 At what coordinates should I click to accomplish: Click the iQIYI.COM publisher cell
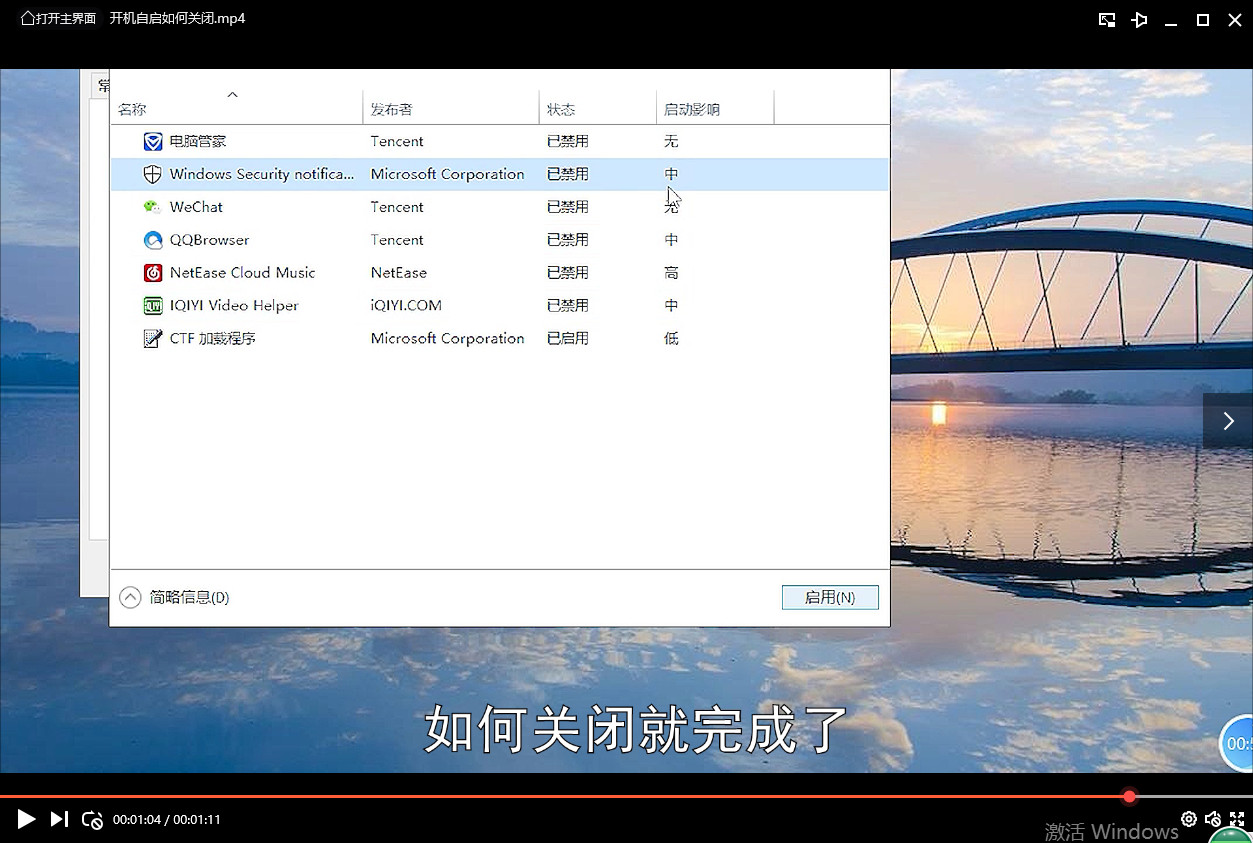[406, 305]
